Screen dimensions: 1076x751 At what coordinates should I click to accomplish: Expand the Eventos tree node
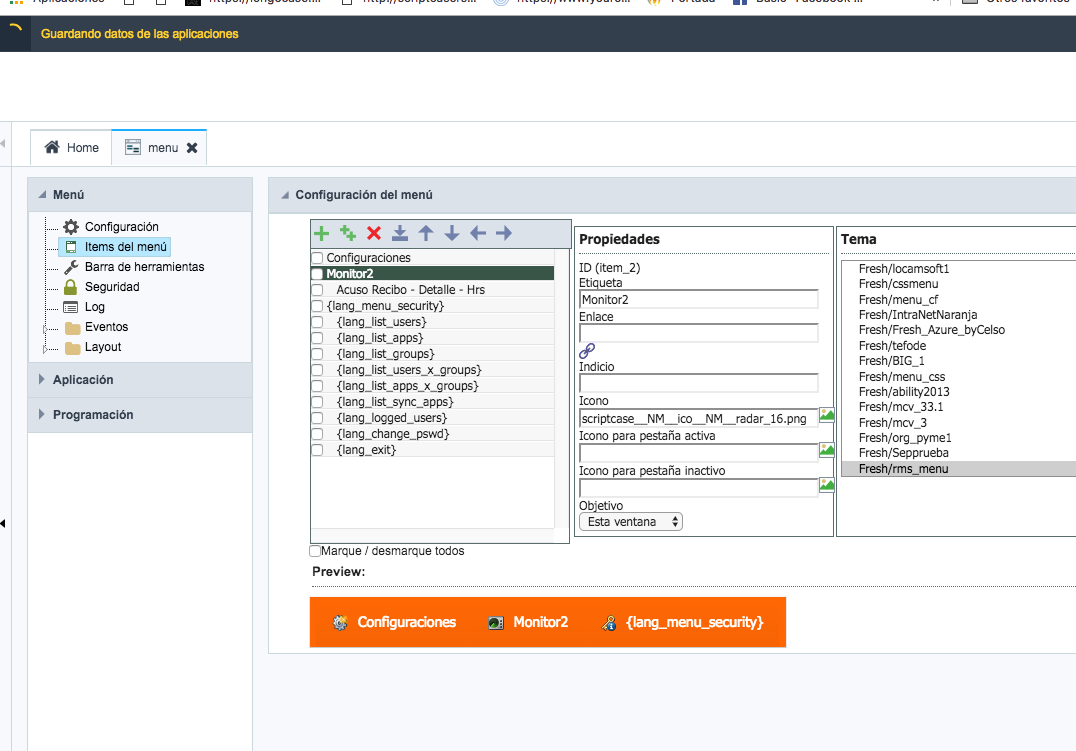coord(46,330)
